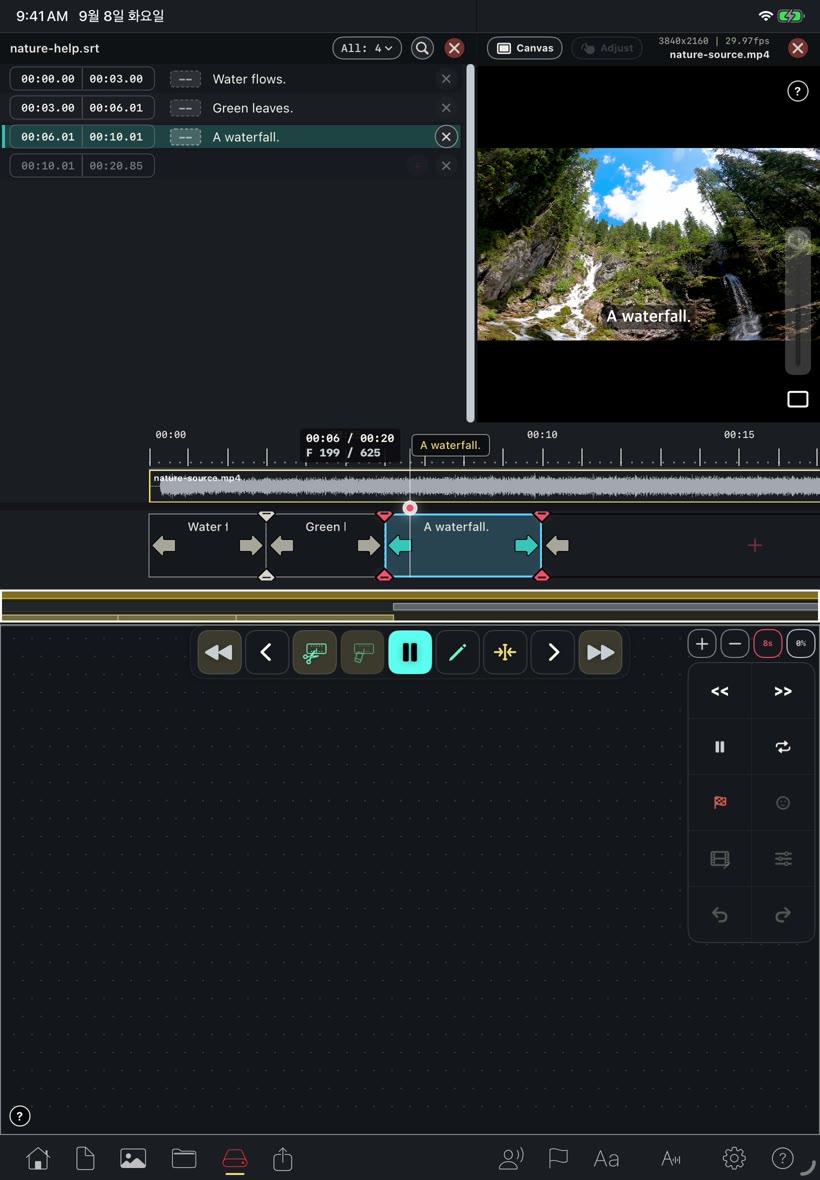
Task: Click the left teal arrow of the A waterfall block
Action: 399,546
